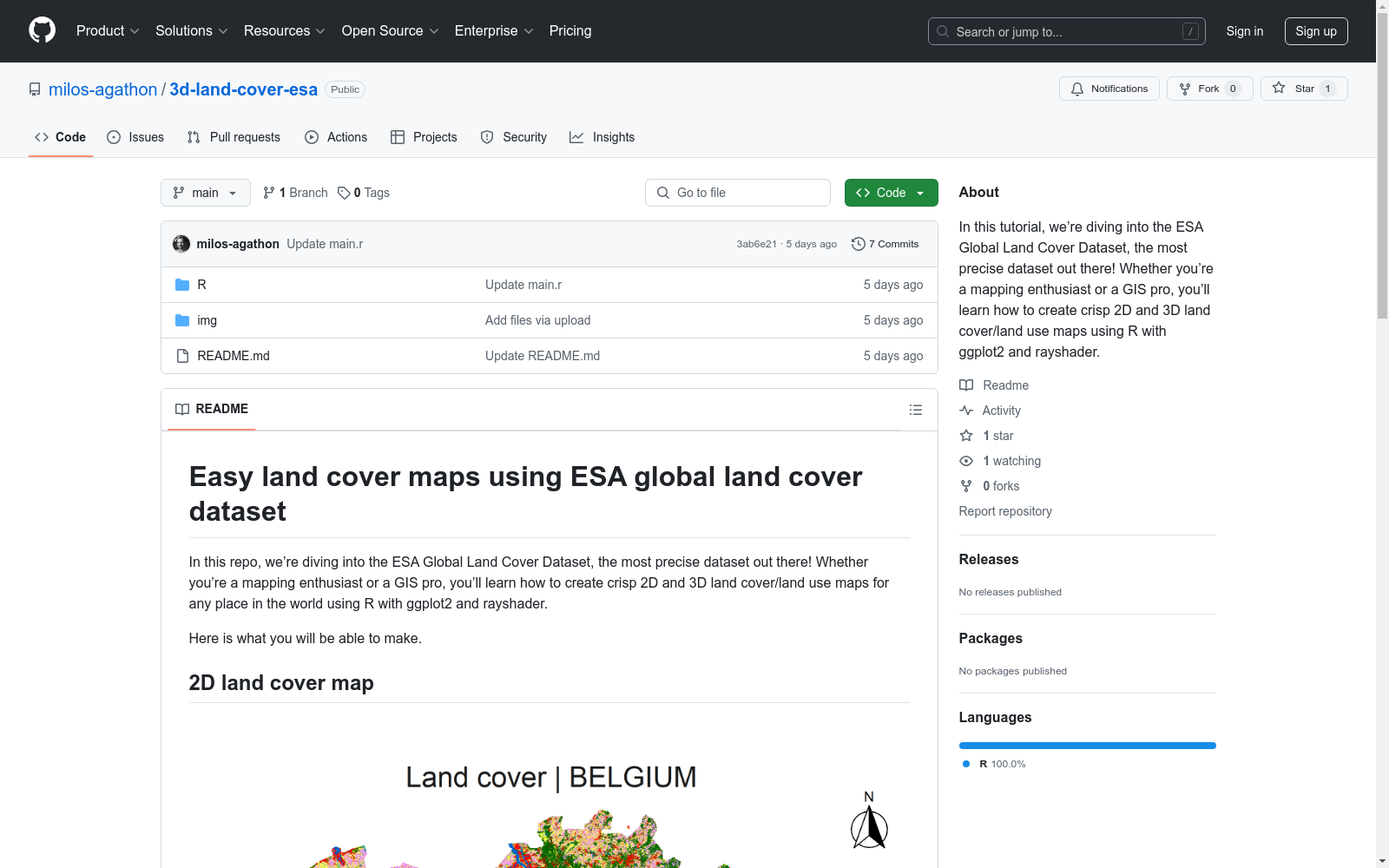Open the Insights tab

602,137
